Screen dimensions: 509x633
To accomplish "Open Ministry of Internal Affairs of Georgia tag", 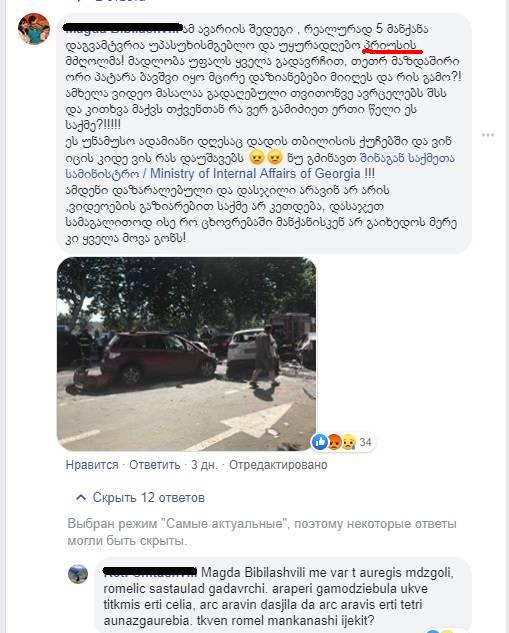I will point(255,174).
